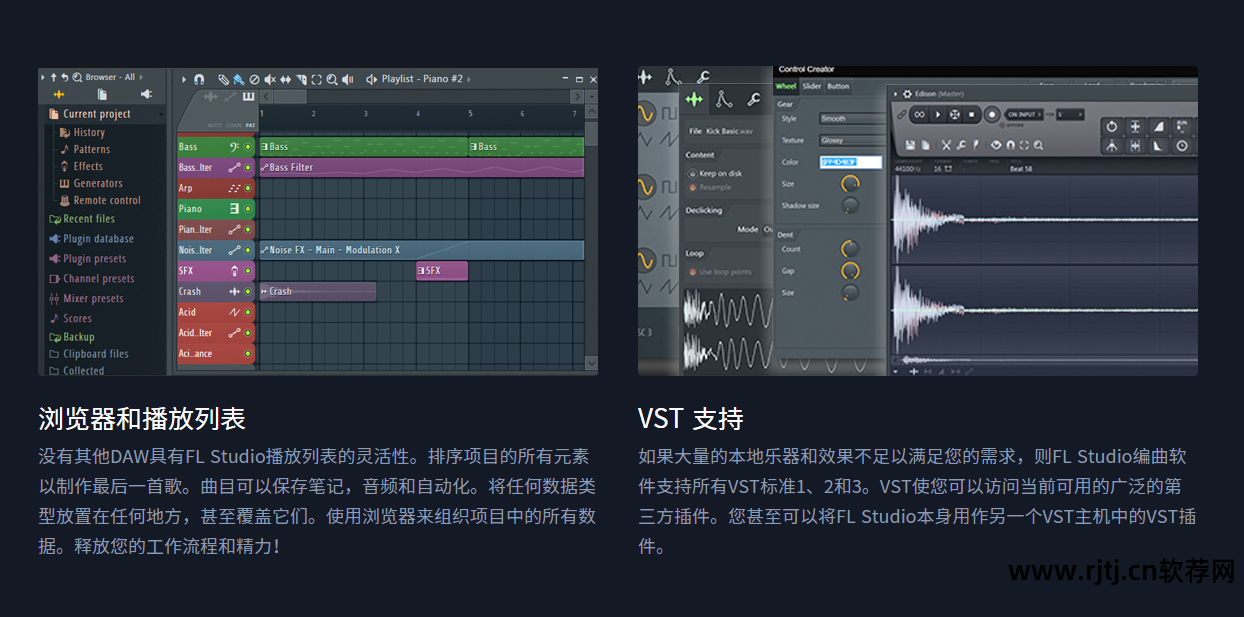Screen dimensions: 1244x617
Task: Select the Noise FX Main Modulation X clip
Action: (421, 250)
